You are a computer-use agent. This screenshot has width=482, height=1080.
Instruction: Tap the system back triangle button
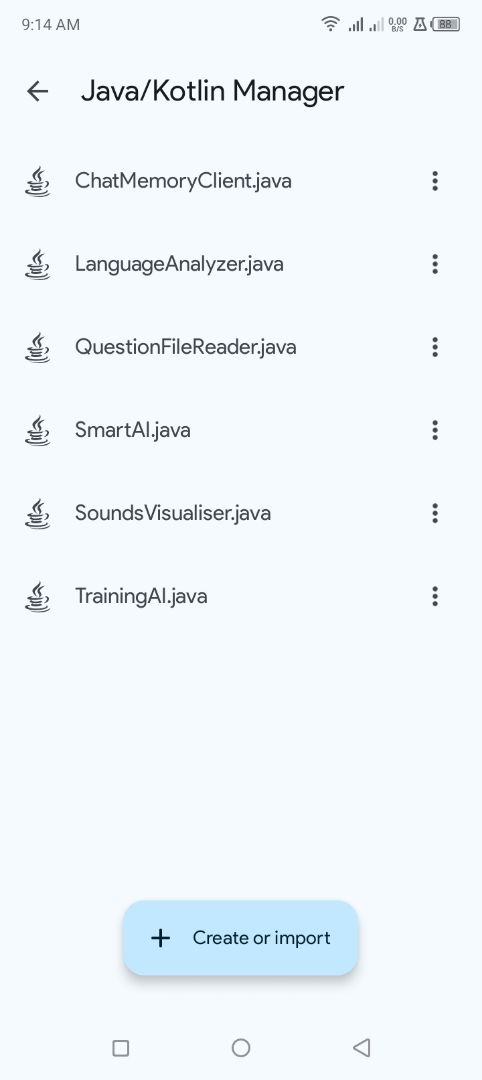coord(362,1048)
